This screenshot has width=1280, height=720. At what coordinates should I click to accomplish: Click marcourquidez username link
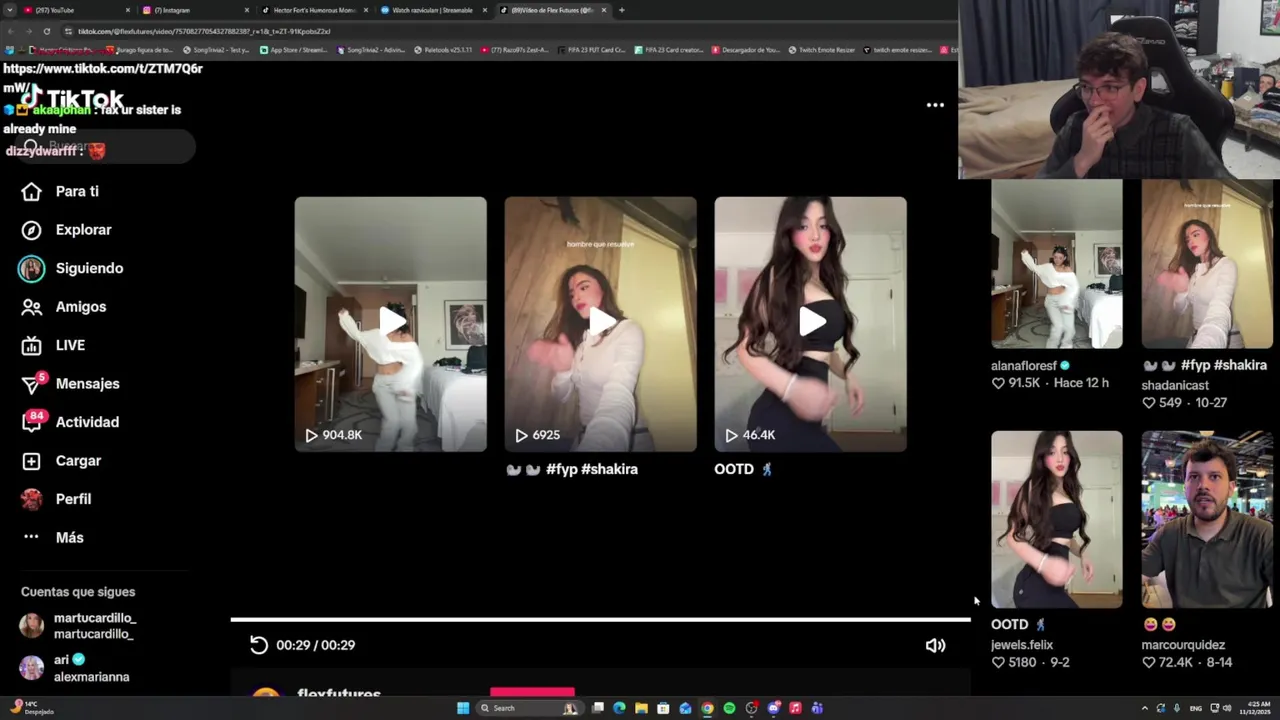coord(1183,645)
